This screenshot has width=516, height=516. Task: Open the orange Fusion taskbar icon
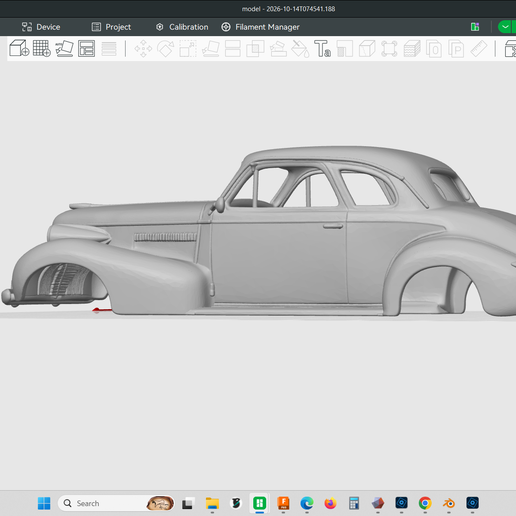click(x=283, y=503)
